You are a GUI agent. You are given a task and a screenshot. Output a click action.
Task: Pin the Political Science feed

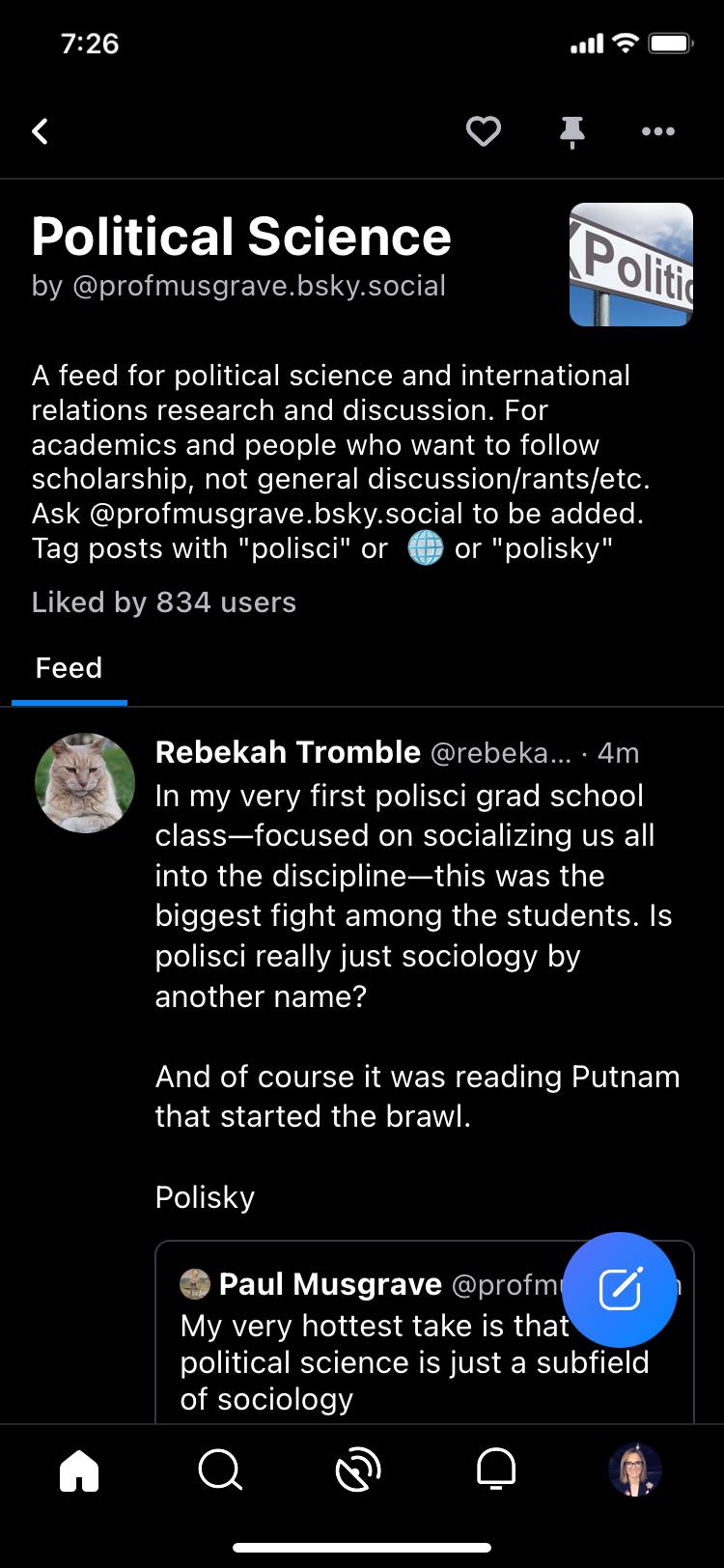[572, 131]
